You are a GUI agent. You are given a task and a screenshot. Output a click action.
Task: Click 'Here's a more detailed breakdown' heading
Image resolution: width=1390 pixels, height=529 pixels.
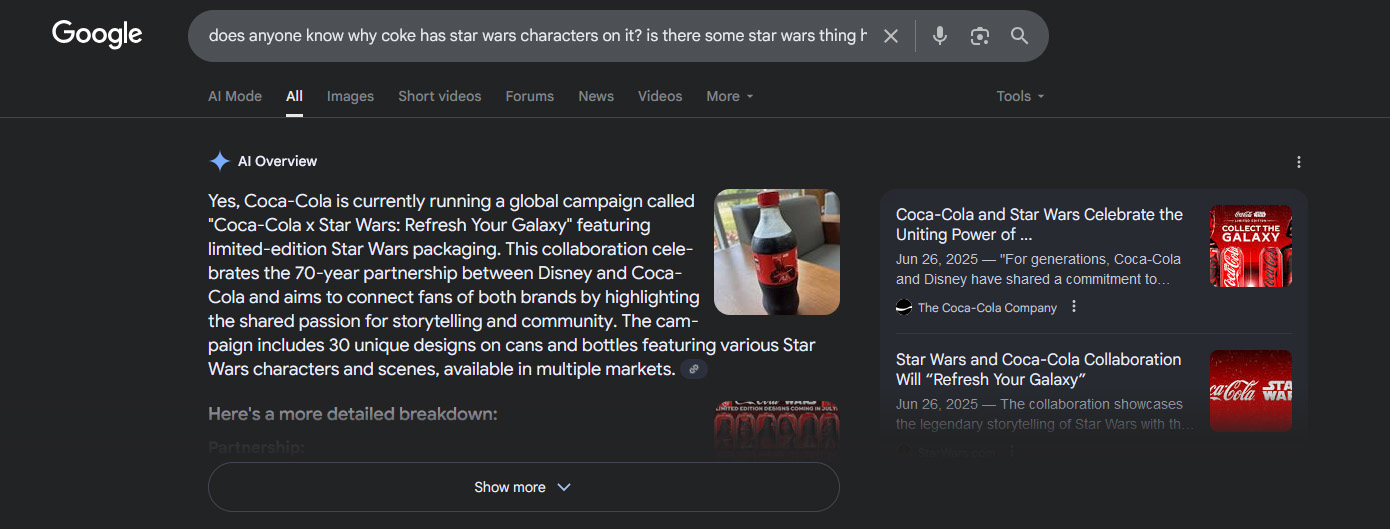[352, 413]
